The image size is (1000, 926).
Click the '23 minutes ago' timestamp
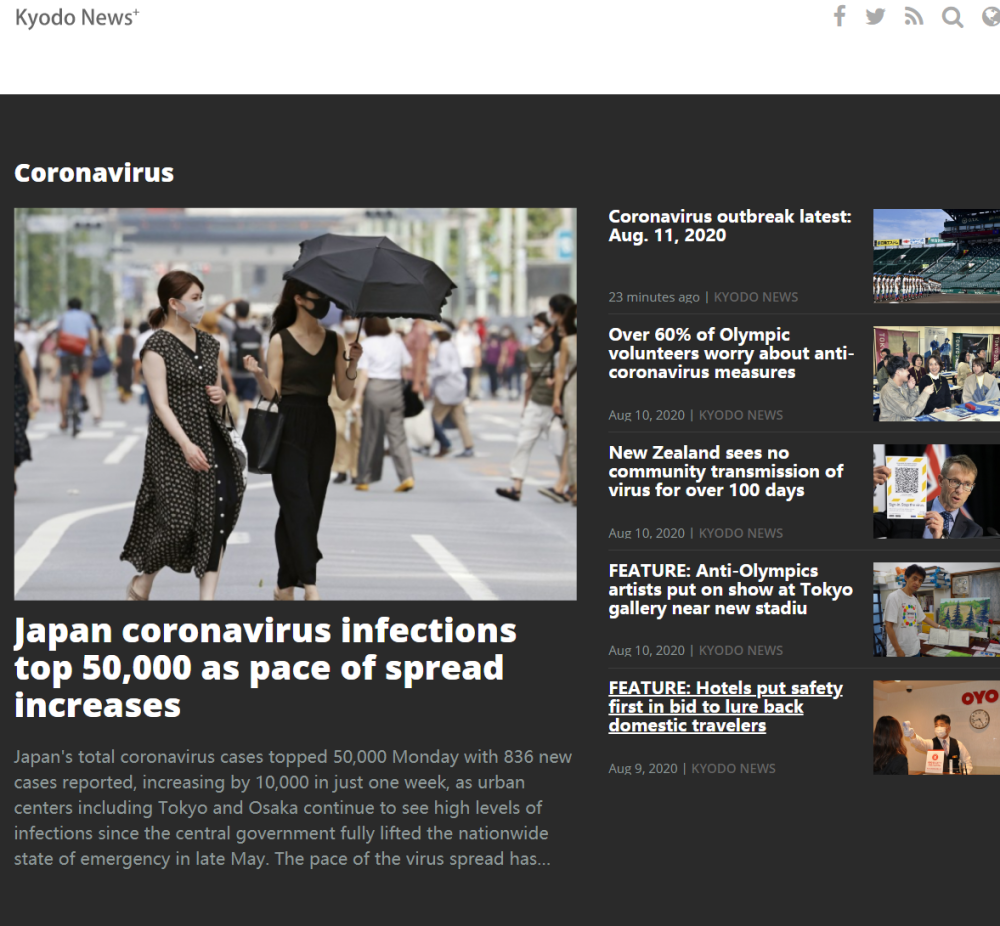coord(654,297)
